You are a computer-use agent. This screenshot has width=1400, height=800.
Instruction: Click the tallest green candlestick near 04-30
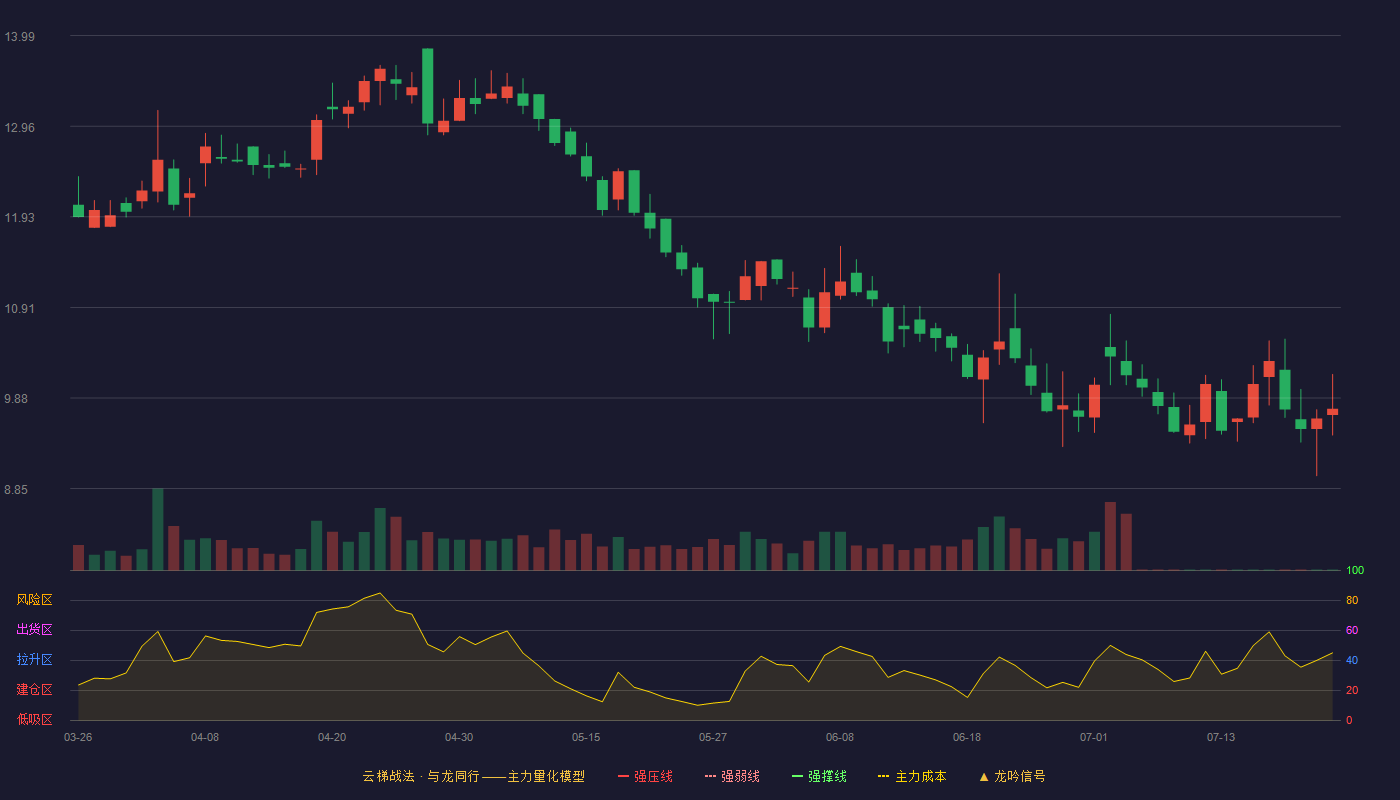427,86
